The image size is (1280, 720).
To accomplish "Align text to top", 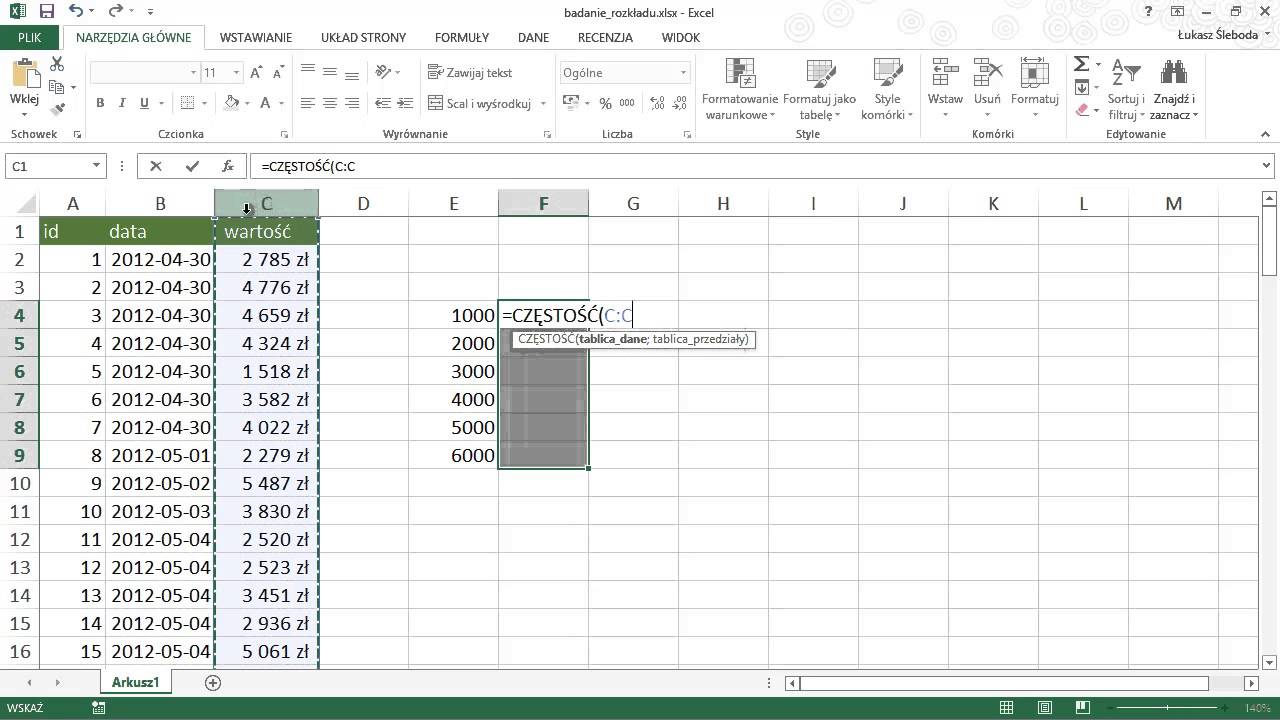I will click(x=308, y=72).
